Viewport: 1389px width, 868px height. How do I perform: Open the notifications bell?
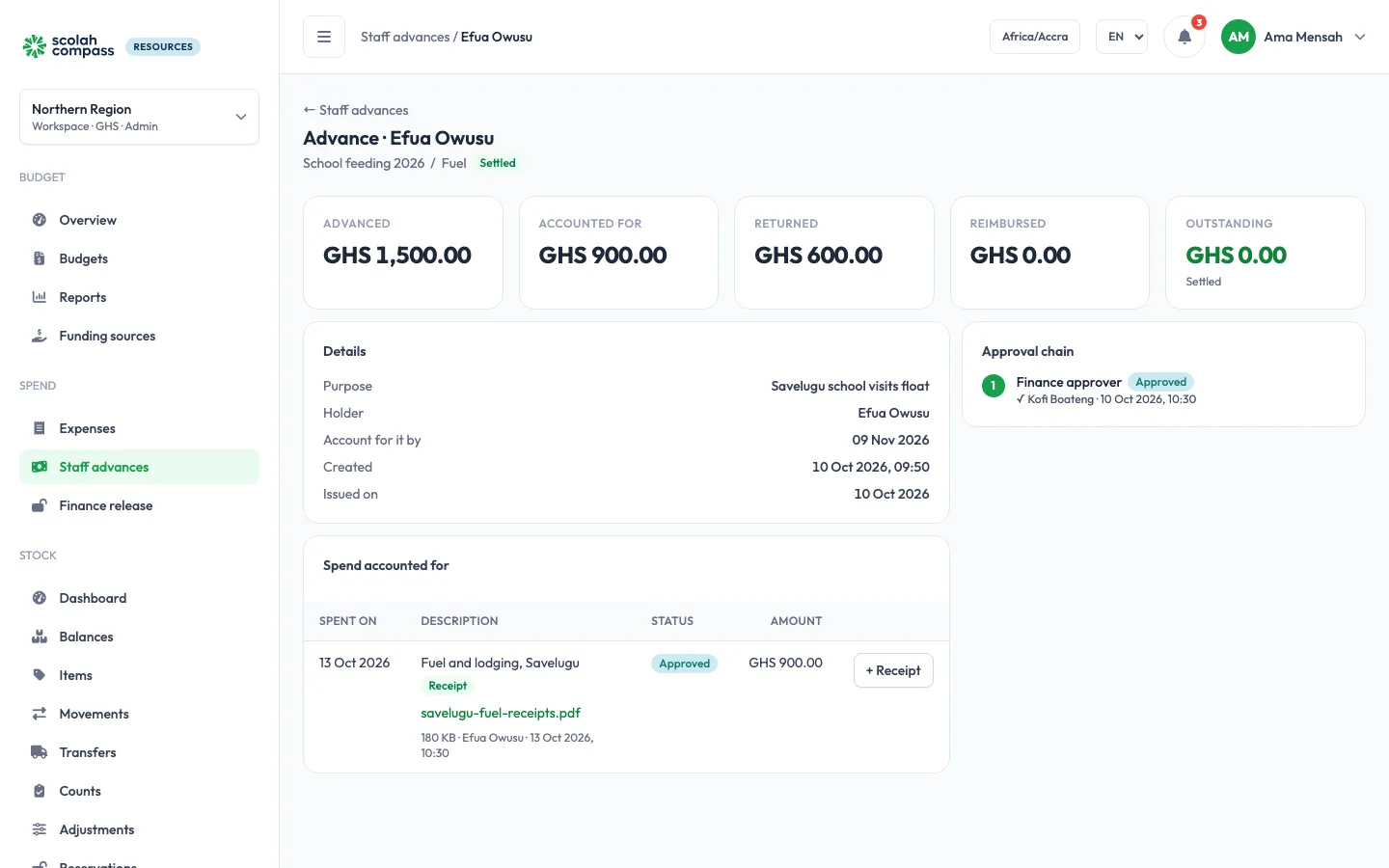[1185, 37]
